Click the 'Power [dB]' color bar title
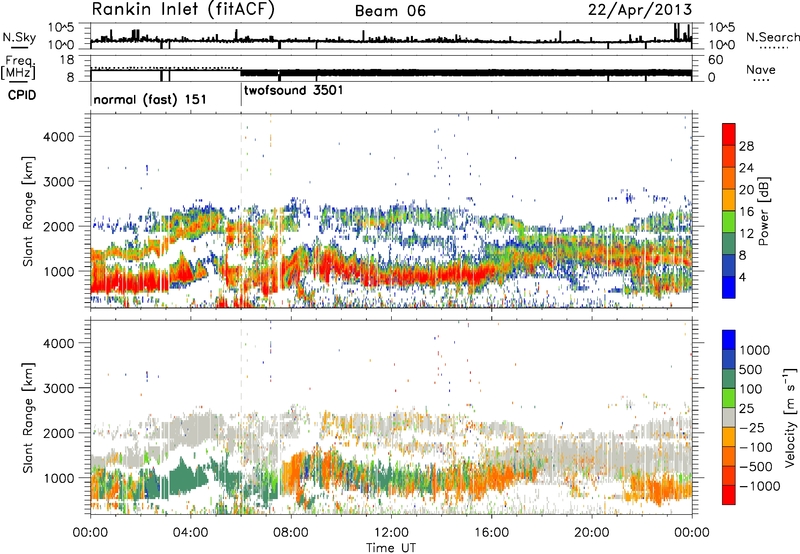Image resolution: width=800 pixels, height=554 pixels. pos(763,211)
